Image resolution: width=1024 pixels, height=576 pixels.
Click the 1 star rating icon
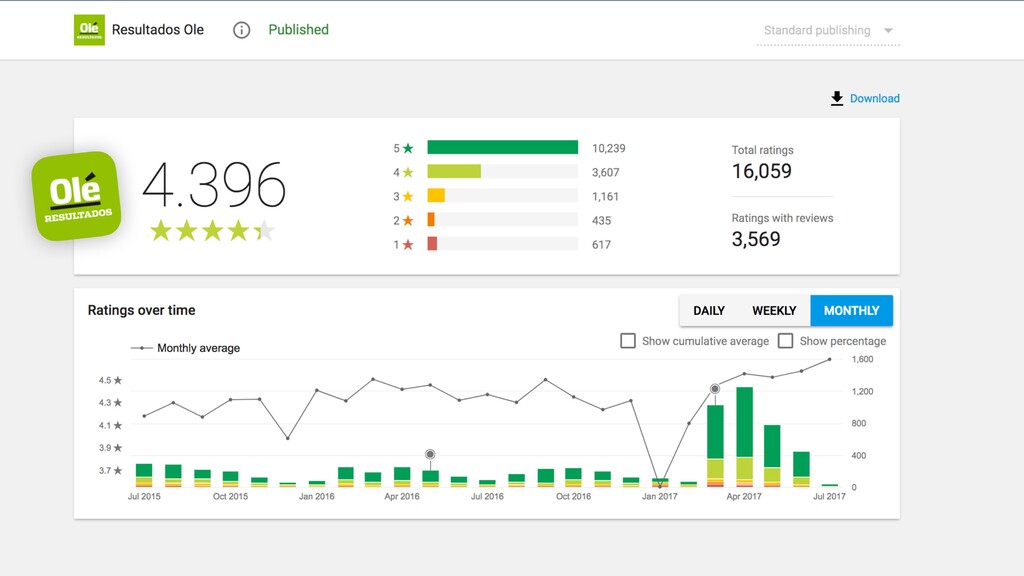(408, 245)
